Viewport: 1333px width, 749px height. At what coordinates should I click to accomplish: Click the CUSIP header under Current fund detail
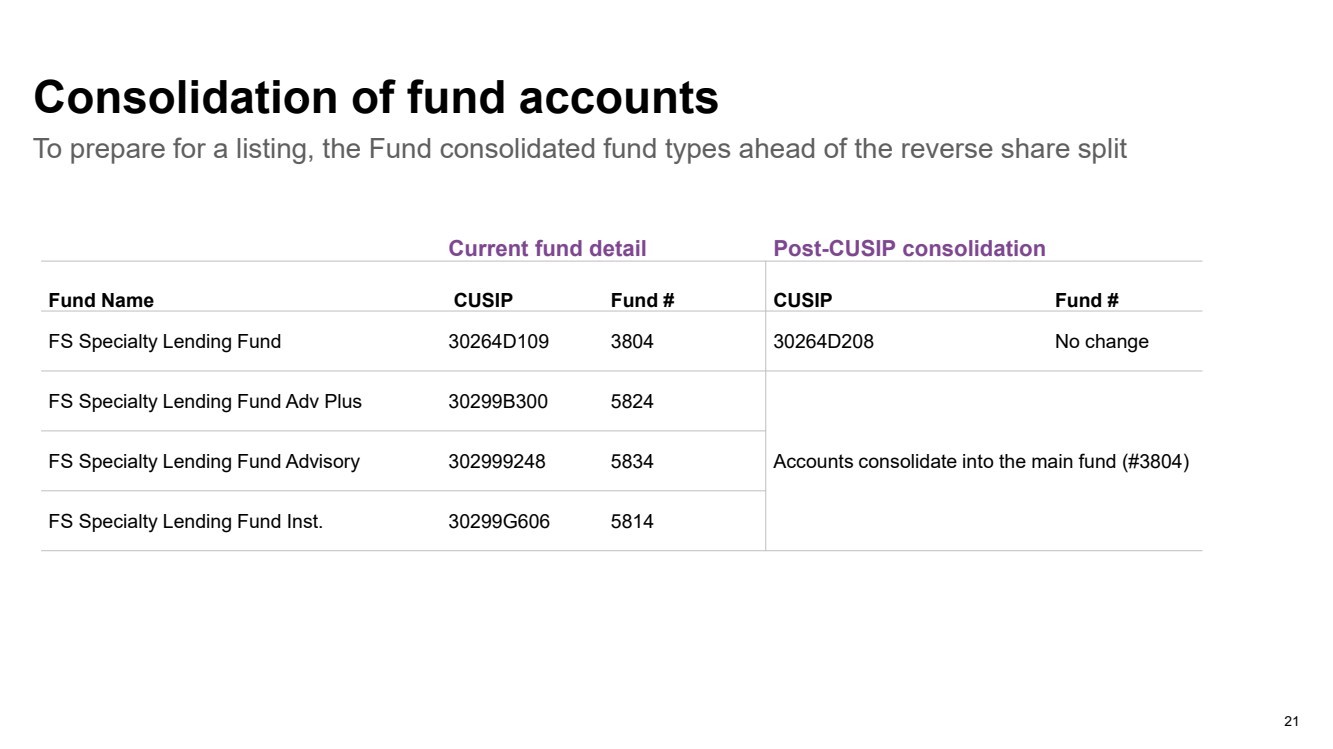(x=483, y=300)
